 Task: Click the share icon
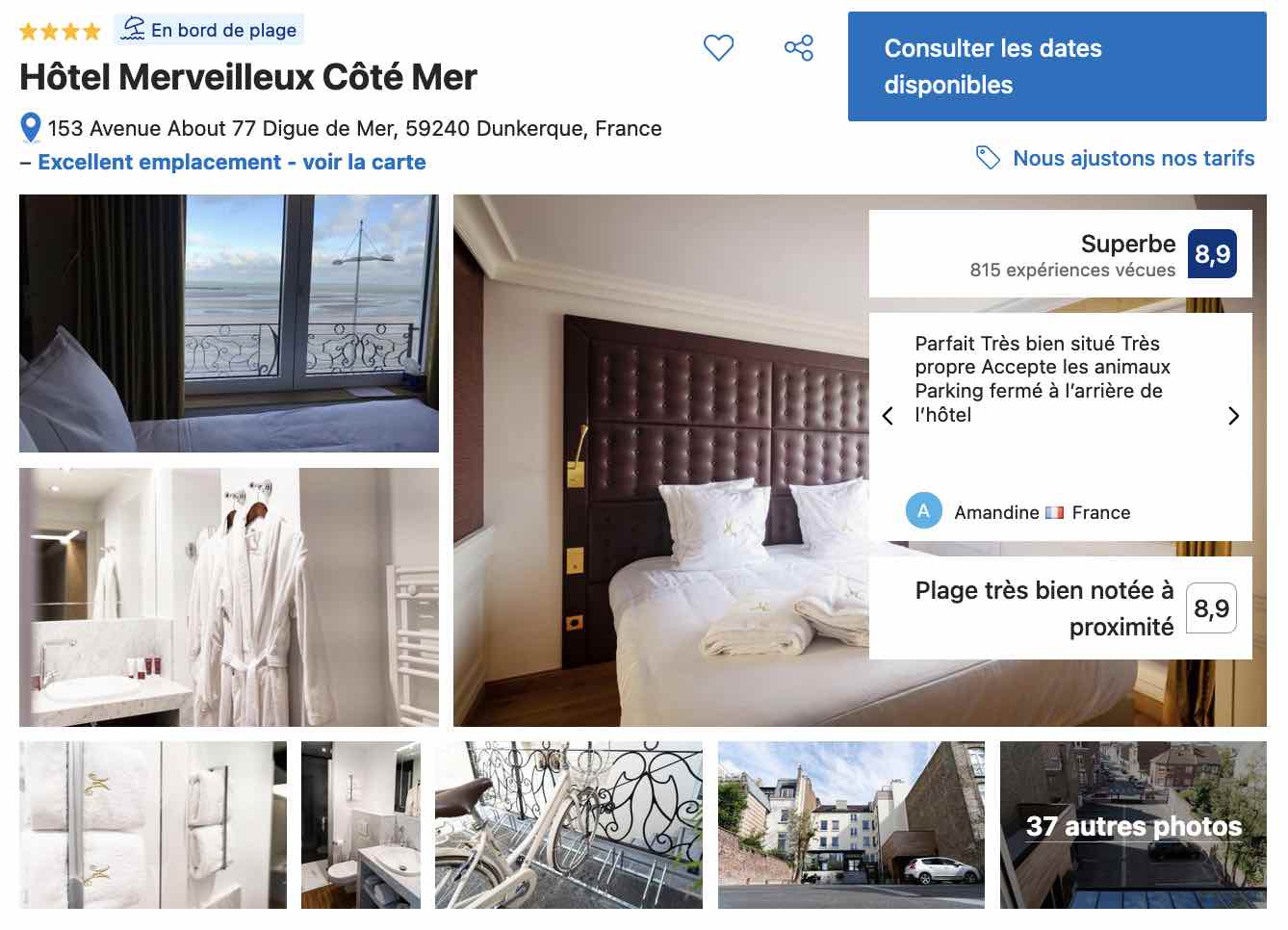[799, 47]
